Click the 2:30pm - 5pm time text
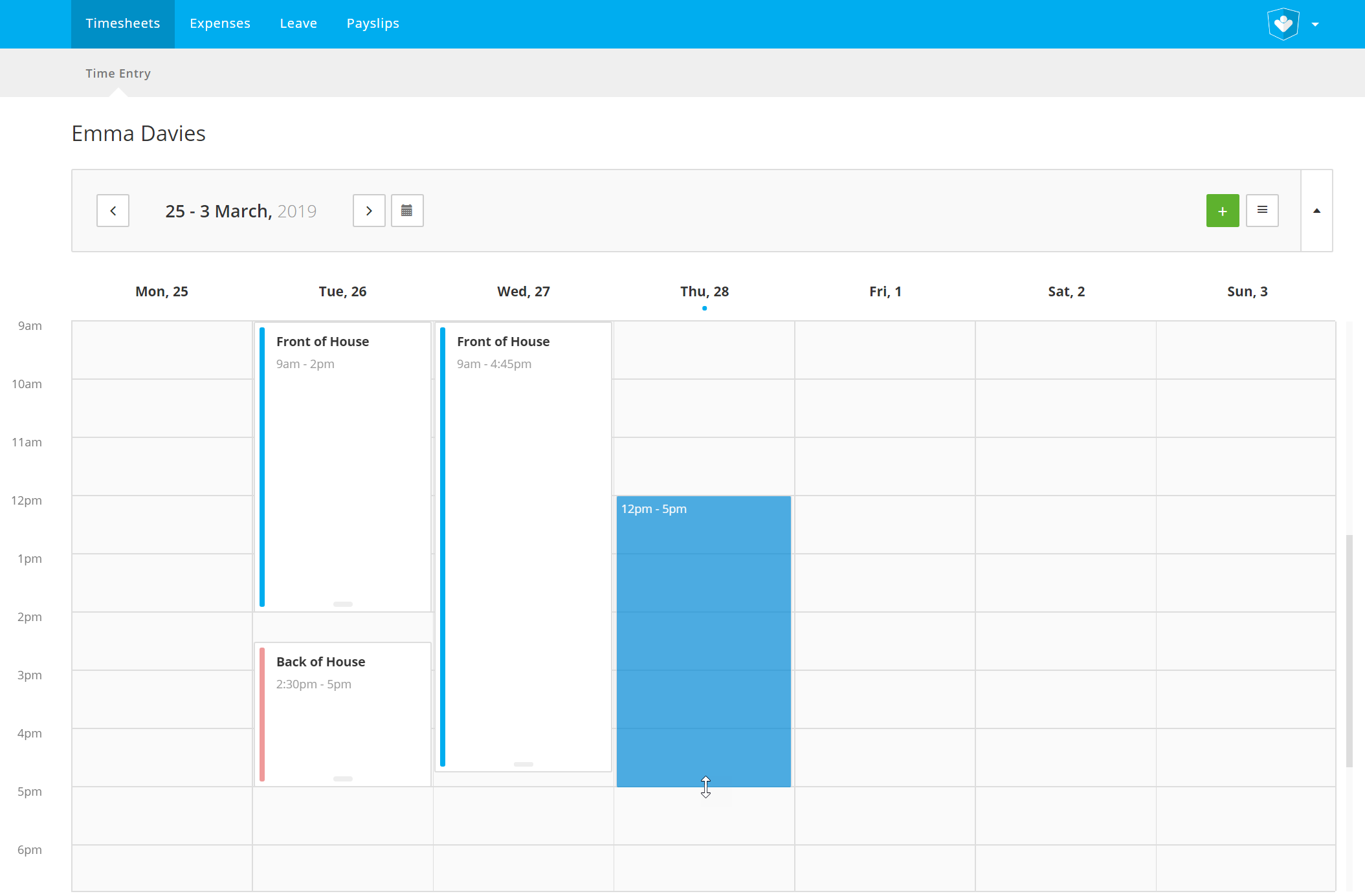The height and width of the screenshot is (896, 1365). tap(314, 684)
